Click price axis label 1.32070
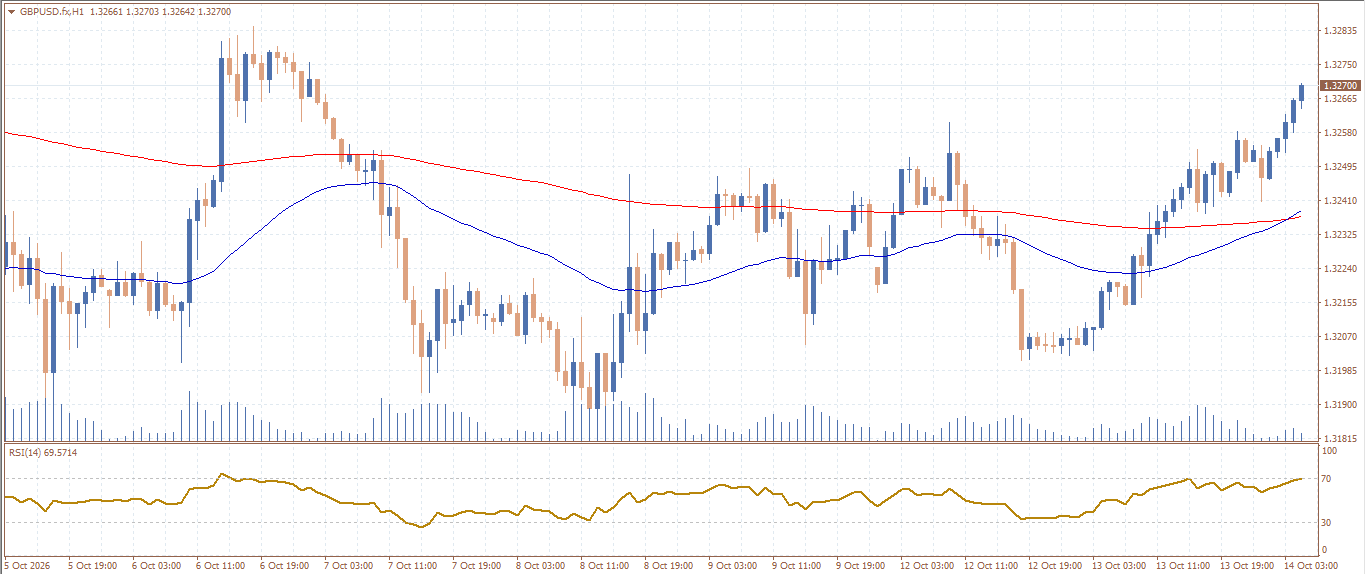This screenshot has width=1365, height=574. [x=1339, y=337]
